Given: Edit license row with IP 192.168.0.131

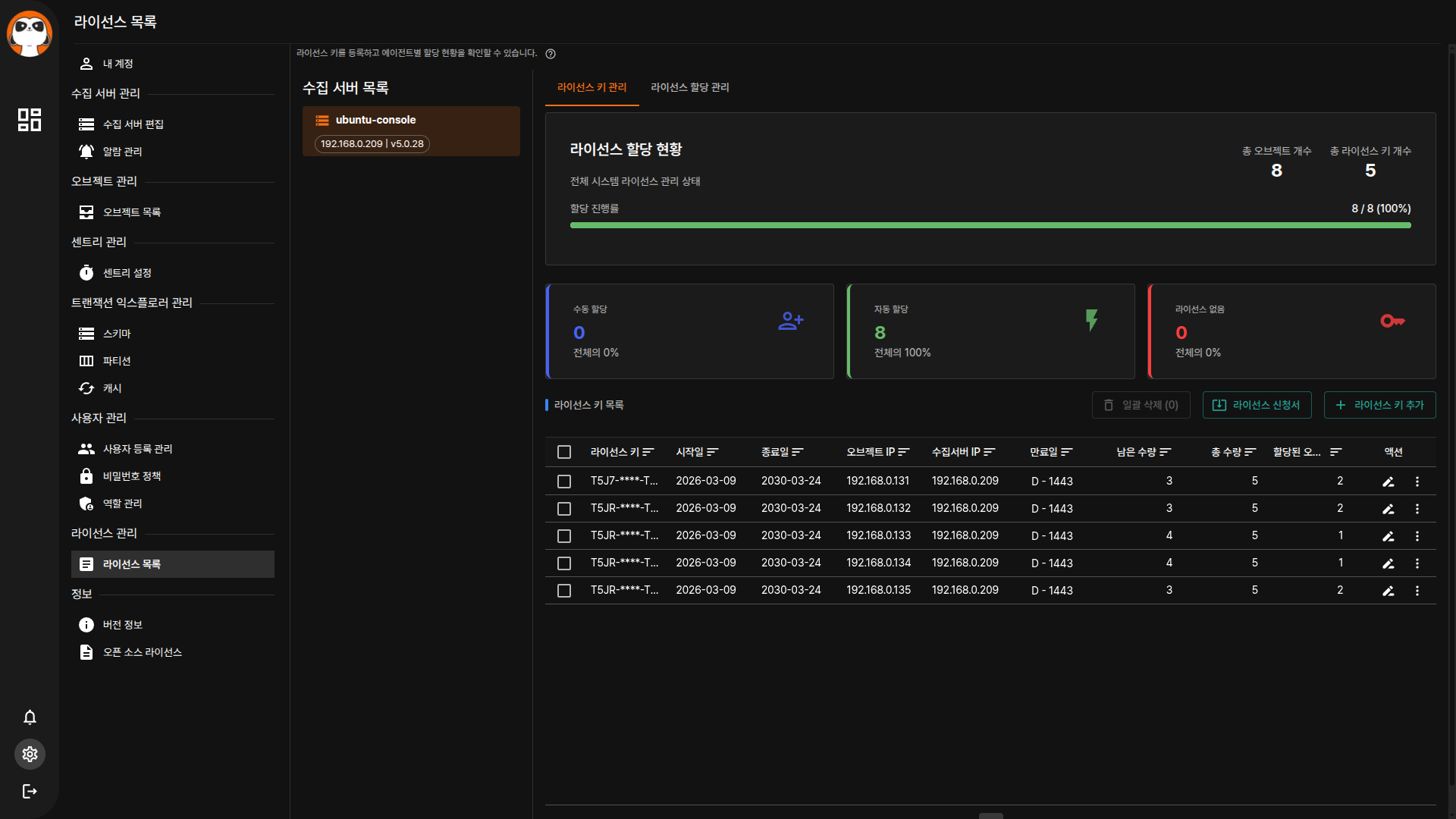Looking at the screenshot, I should pyautogui.click(x=1388, y=482).
